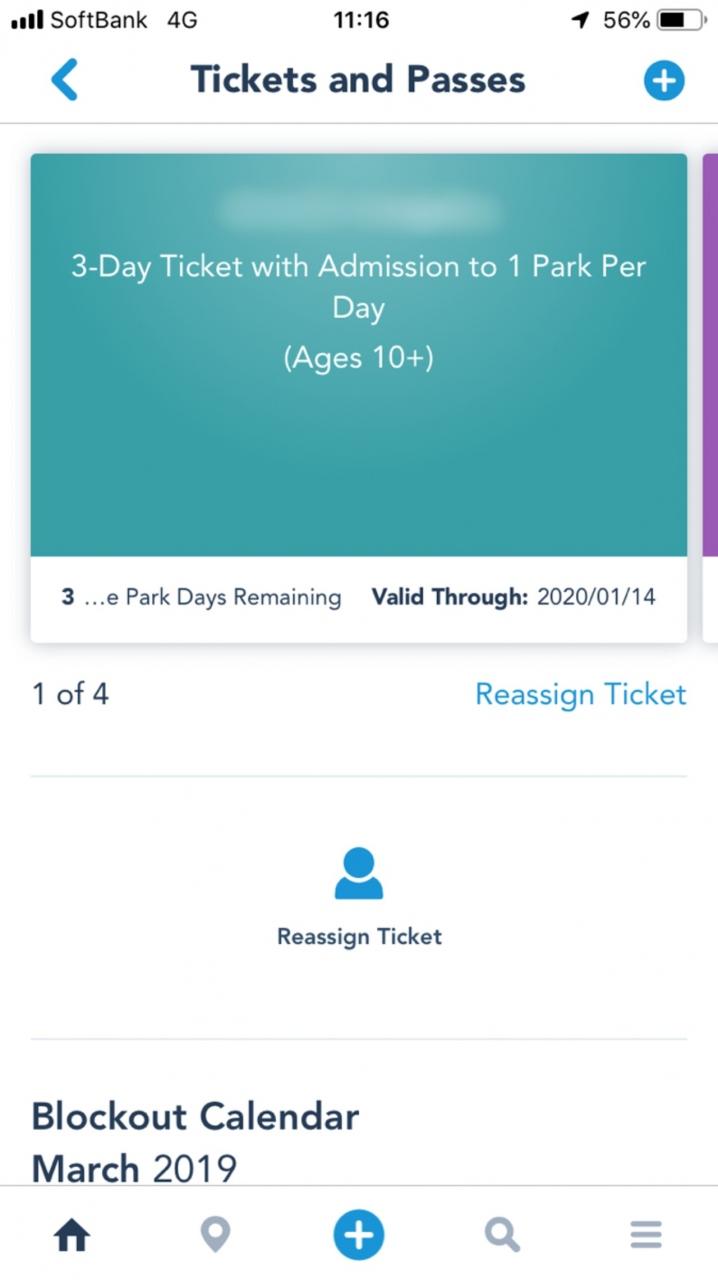Tap the Blockout Calendar heading
The width and height of the screenshot is (718, 1280).
195,1116
